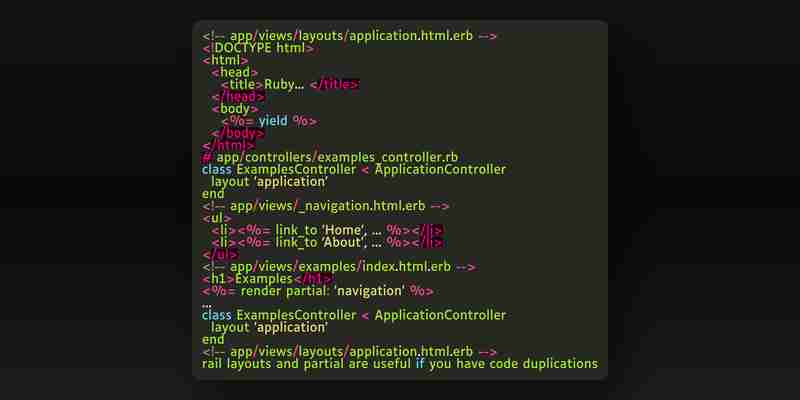The width and height of the screenshot is (800, 400).
Task: Click the opening '<body>' tag line
Action: (x=235, y=109)
